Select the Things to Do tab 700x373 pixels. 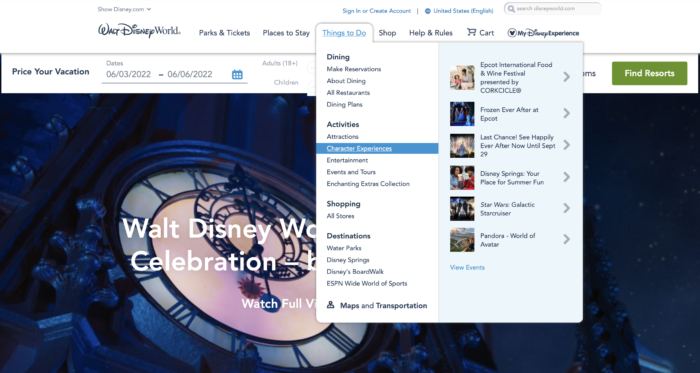click(x=344, y=33)
